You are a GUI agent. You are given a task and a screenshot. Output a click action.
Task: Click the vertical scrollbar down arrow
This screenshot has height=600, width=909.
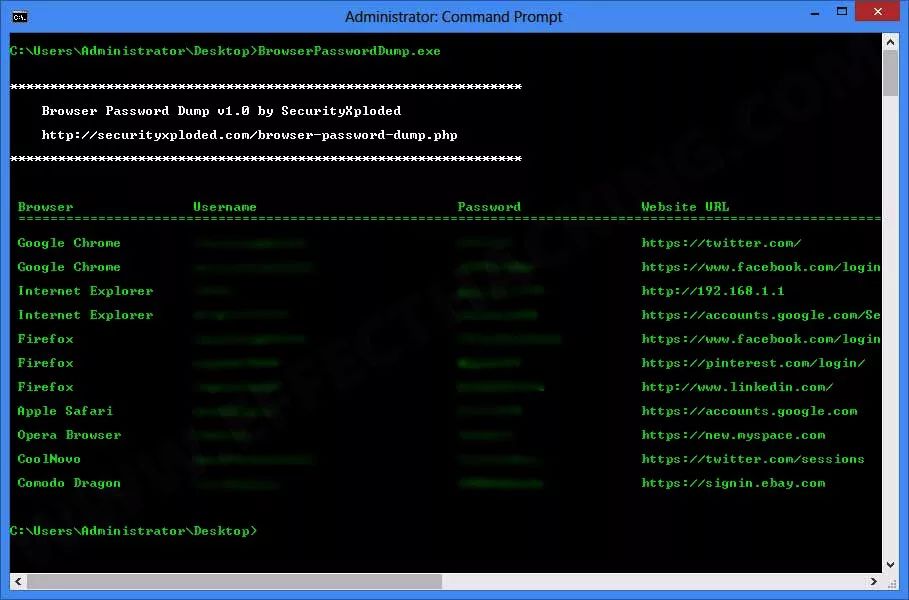(x=890, y=565)
